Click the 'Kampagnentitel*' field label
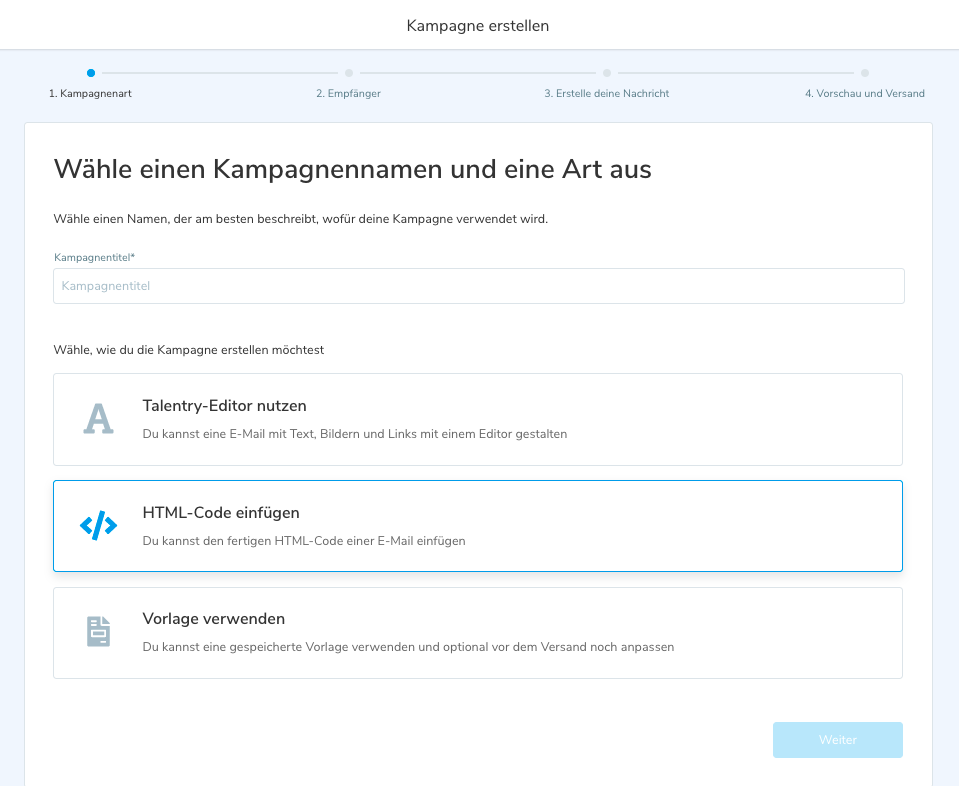The image size is (959, 786). pos(94,257)
